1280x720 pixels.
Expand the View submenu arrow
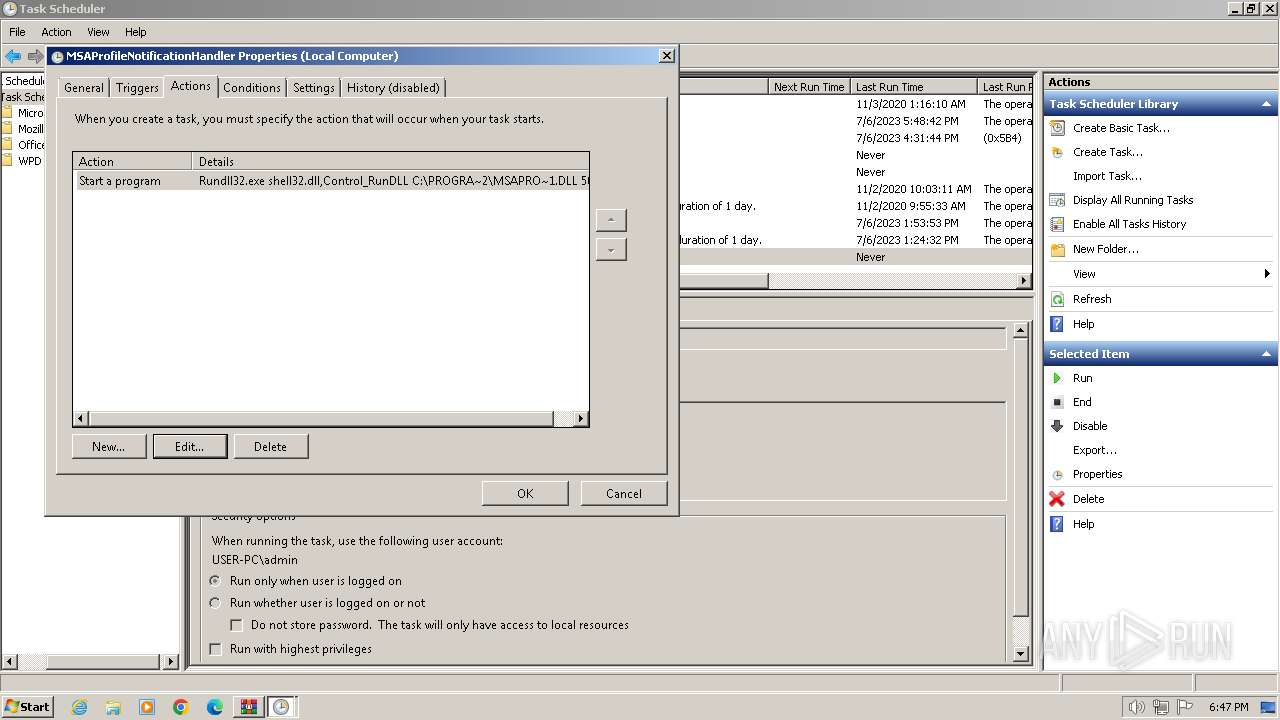(1267, 274)
